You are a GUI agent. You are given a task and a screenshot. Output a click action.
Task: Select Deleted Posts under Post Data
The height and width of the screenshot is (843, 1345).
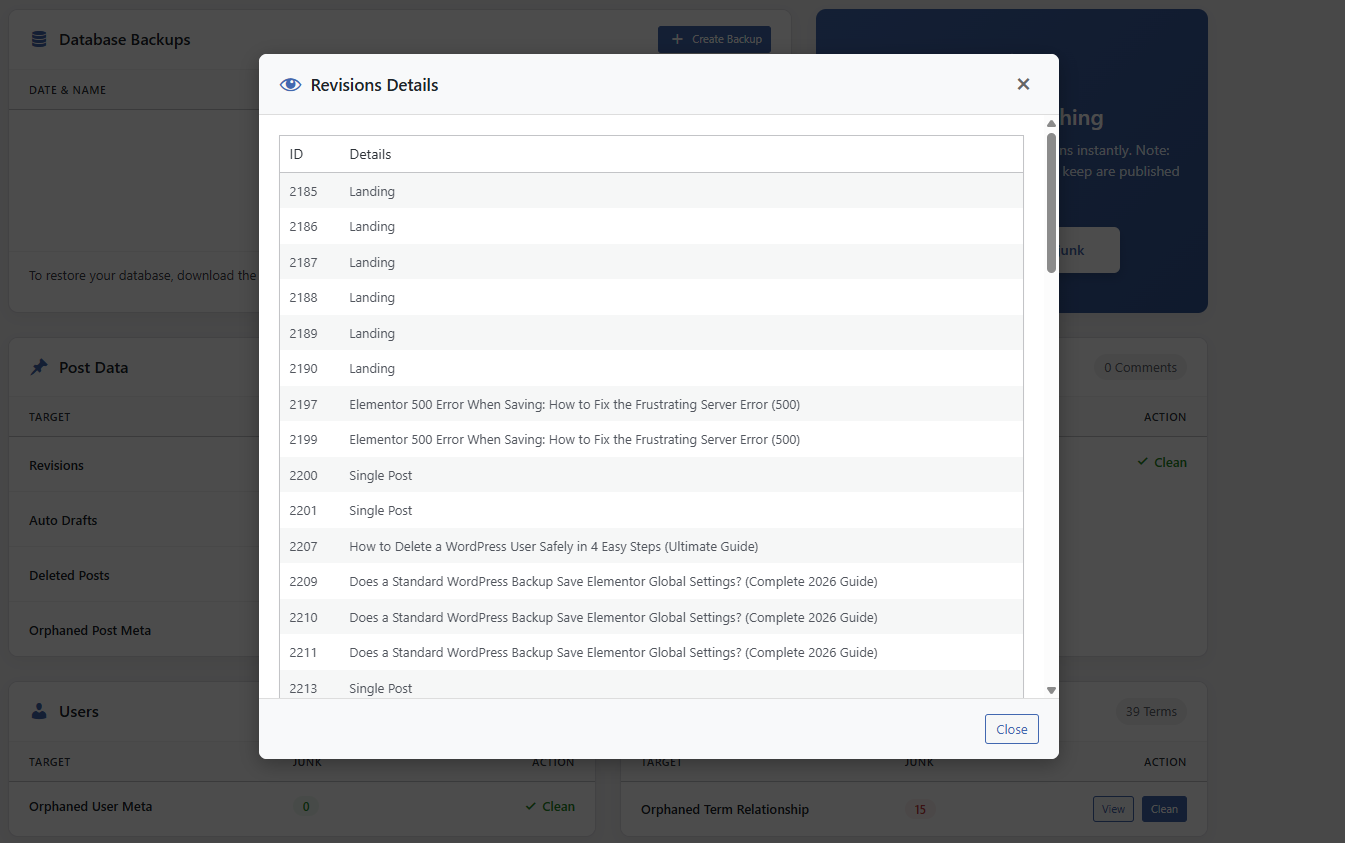tap(69, 575)
